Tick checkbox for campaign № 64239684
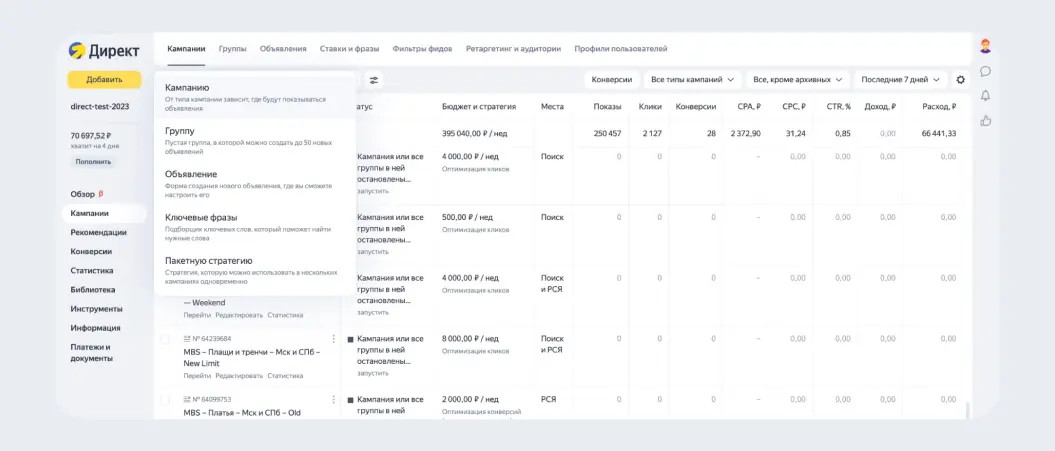1055x451 pixels. pyautogui.click(x=165, y=339)
